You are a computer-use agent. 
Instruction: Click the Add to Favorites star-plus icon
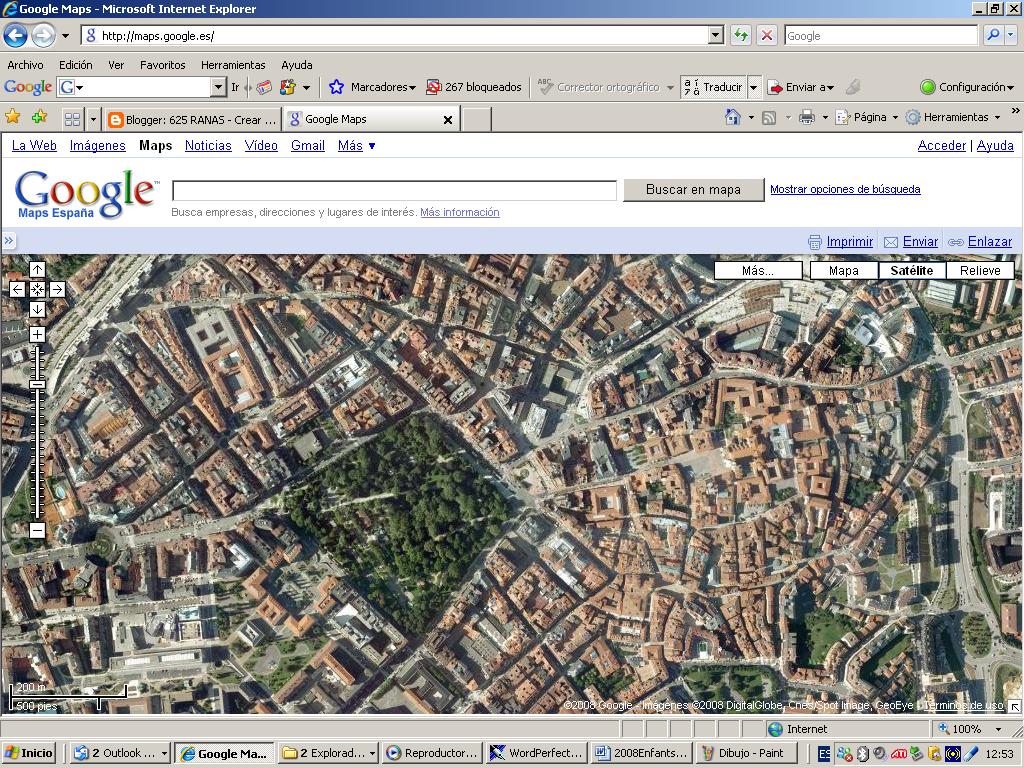(39, 118)
